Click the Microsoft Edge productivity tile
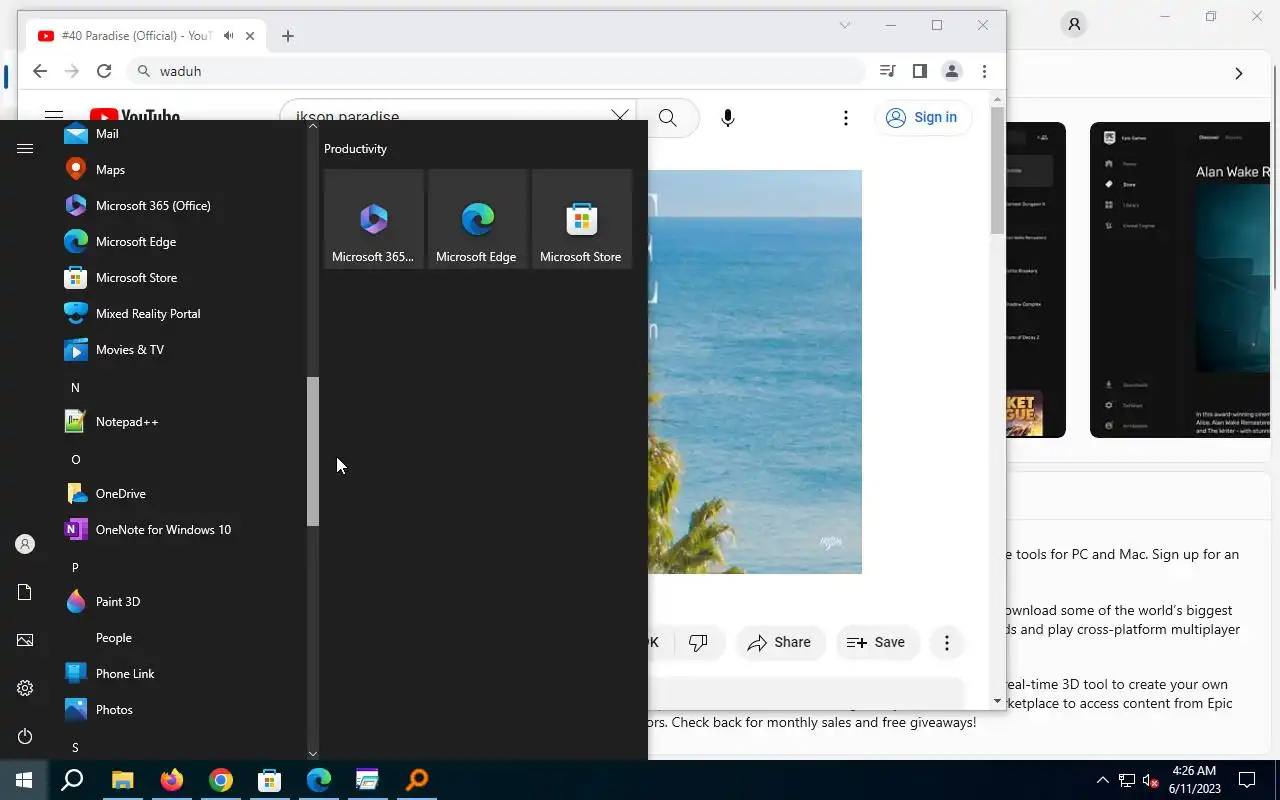 click(x=478, y=218)
